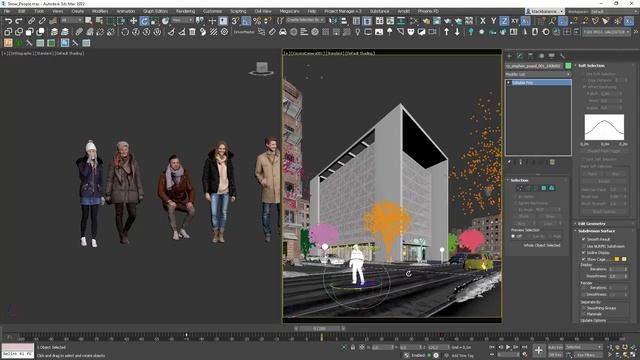This screenshot has height=360, width=640.
Task: Click the first yellow cage color swatch
Action: (617, 259)
